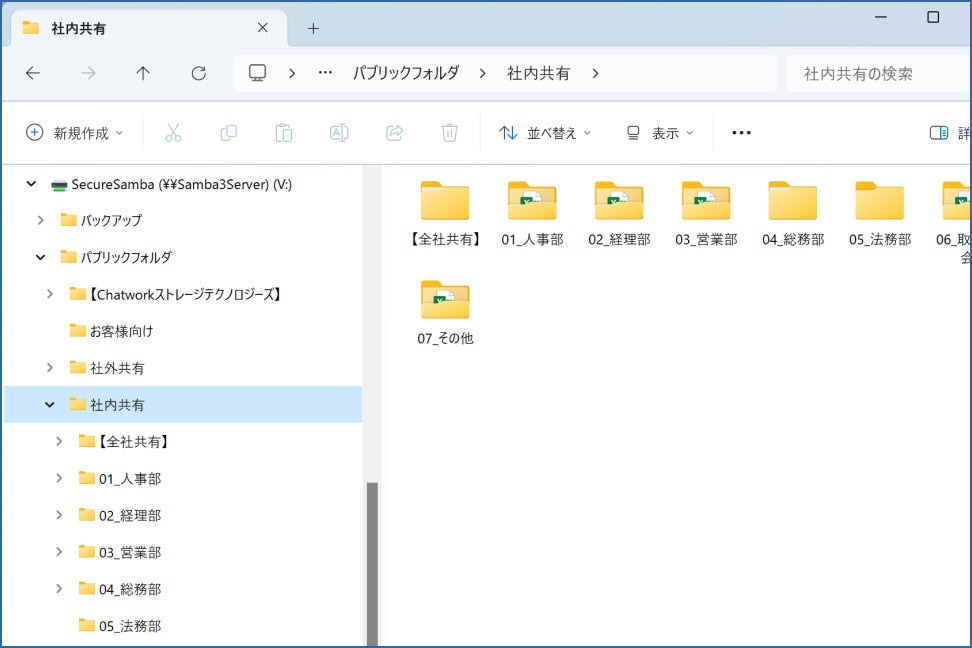Select highlighted 社内共有 folder in tree
The image size is (972, 648).
[x=183, y=404]
